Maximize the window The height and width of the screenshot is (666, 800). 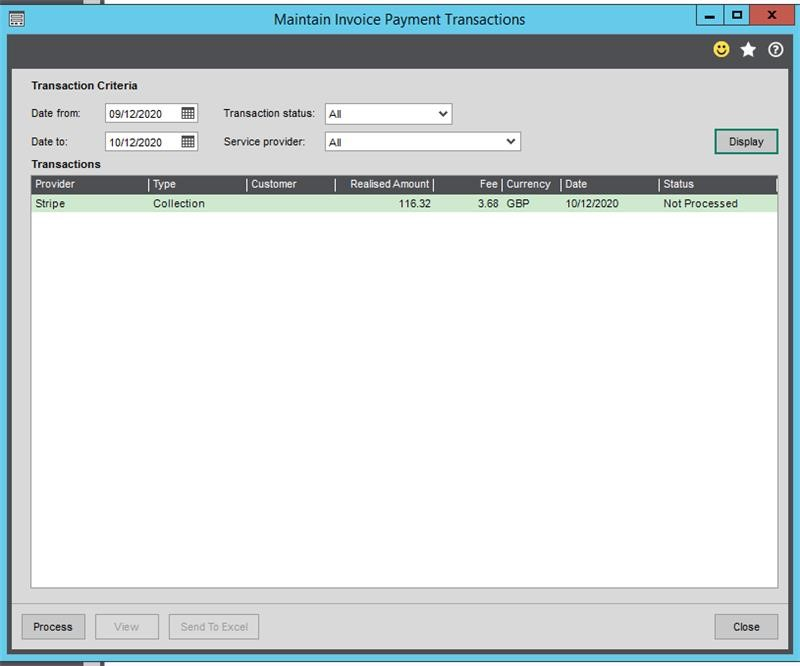point(736,15)
